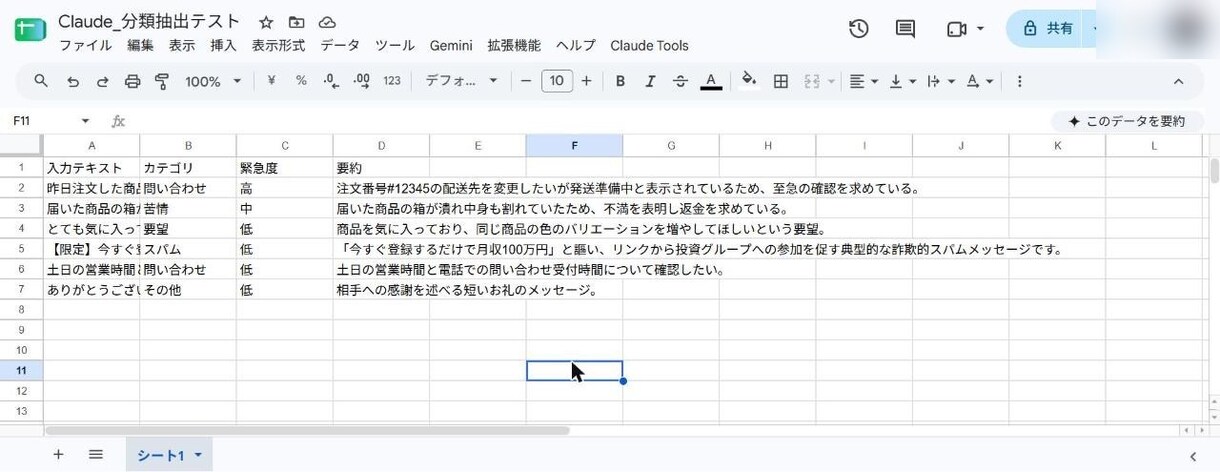Open the 表示形式 menu
Viewport: 1220px width, 472px height.
(x=278, y=46)
